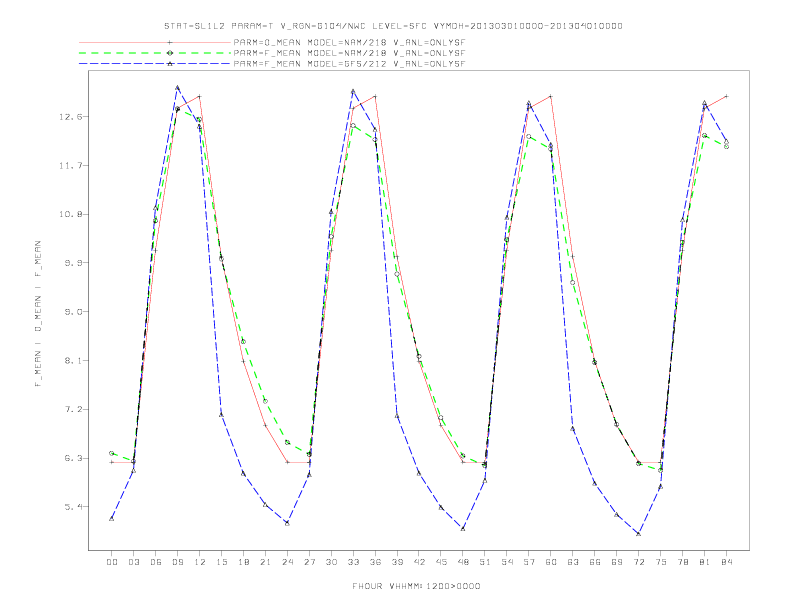Select legend entry PARM=F_MEAN MODEL=GFS/212
792x612 pixels.
coord(349,64)
